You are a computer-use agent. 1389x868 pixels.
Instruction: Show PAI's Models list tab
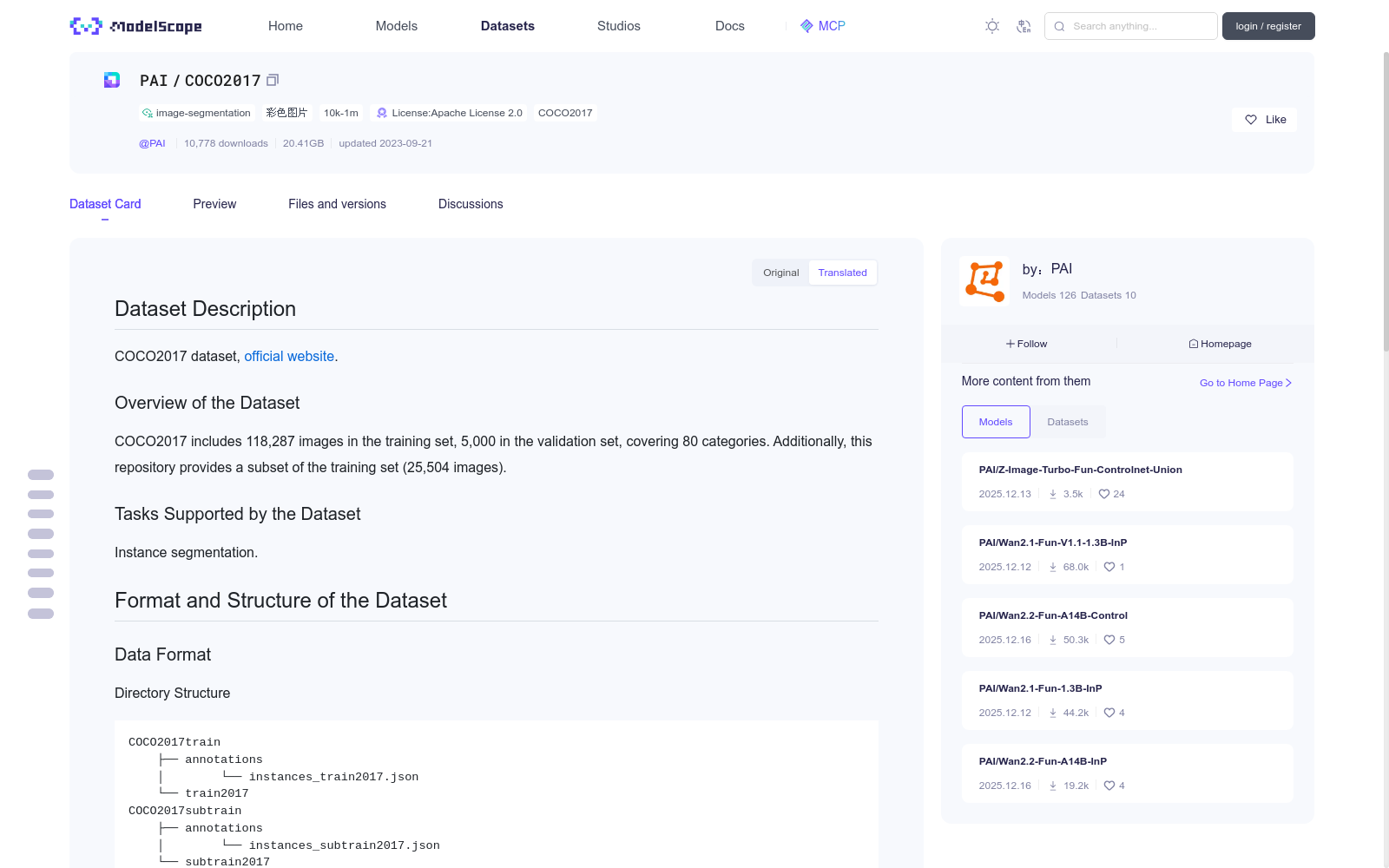996,422
